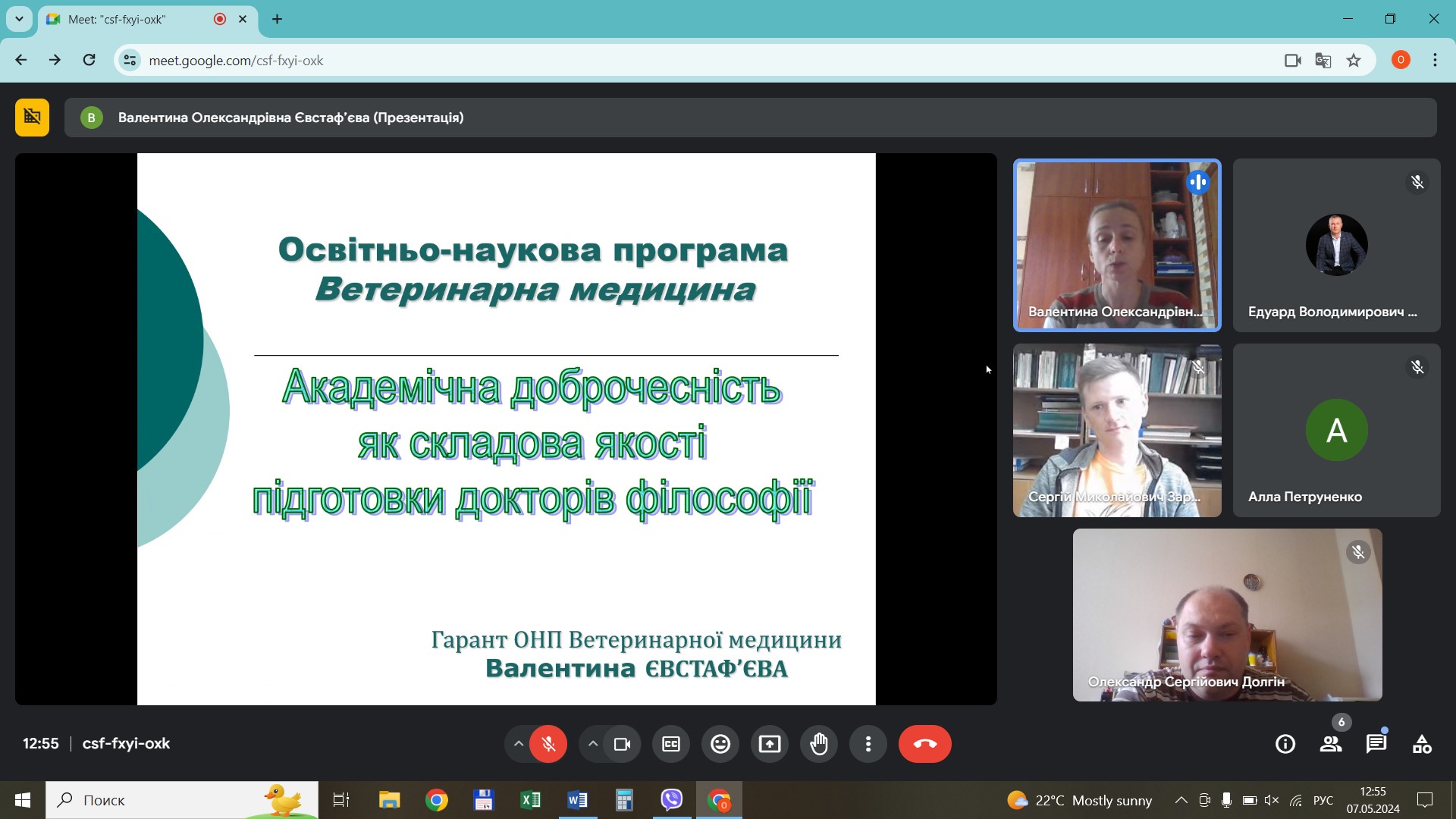The image size is (1456, 819).
Task: Open the in-call chat panel
Action: 1376,744
